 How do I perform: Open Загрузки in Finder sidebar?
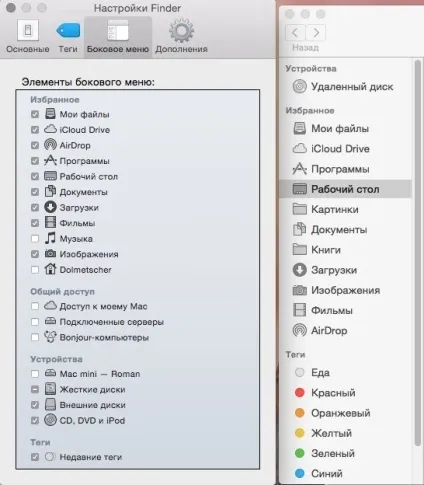coord(345,270)
